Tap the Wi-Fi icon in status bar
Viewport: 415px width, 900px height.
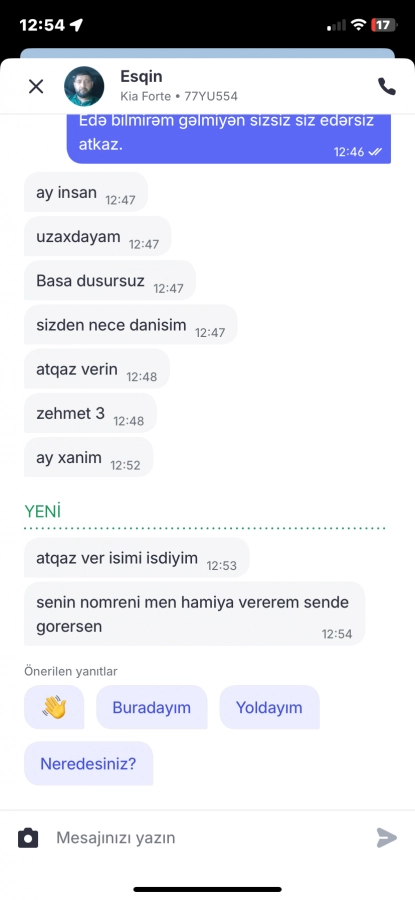click(359, 25)
